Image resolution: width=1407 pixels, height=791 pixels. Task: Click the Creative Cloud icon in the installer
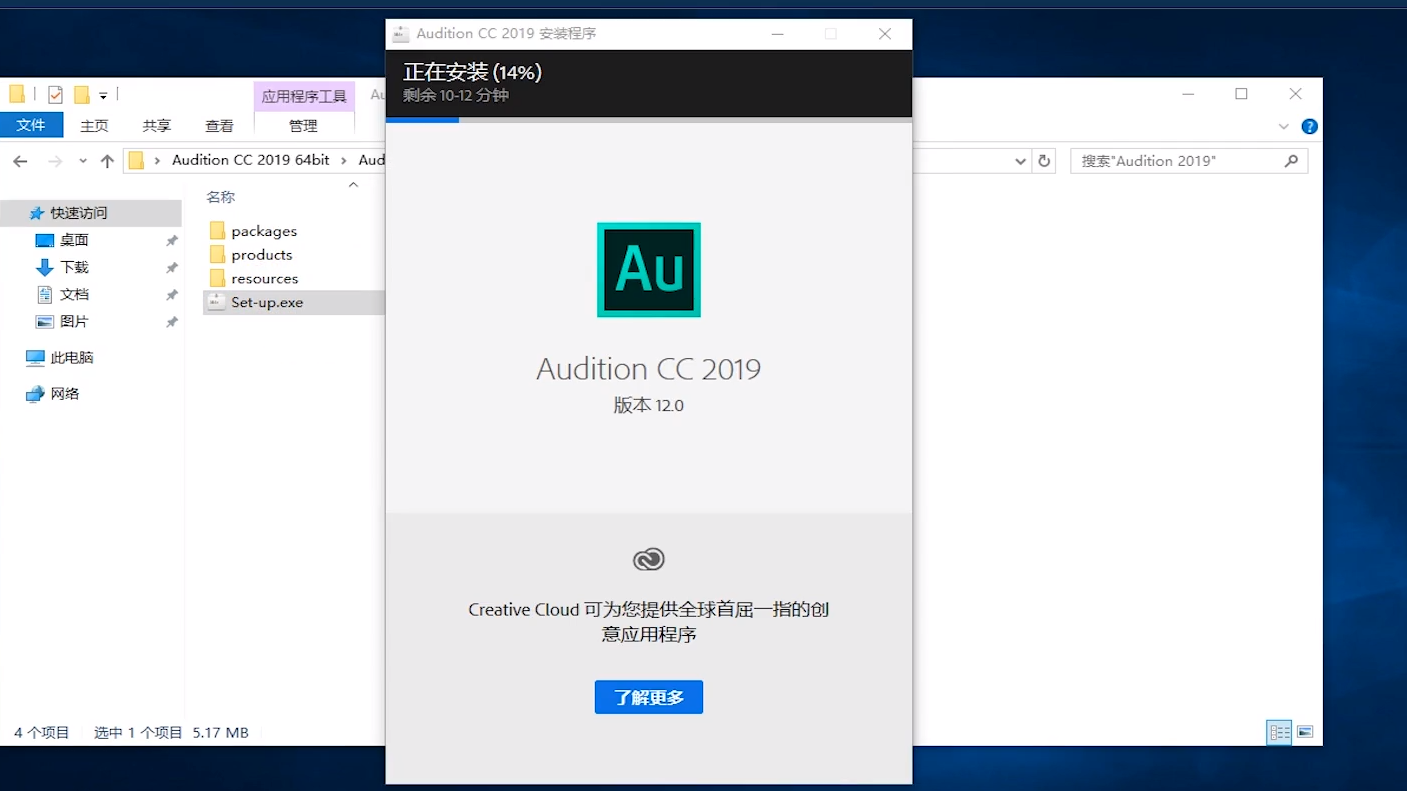point(649,559)
